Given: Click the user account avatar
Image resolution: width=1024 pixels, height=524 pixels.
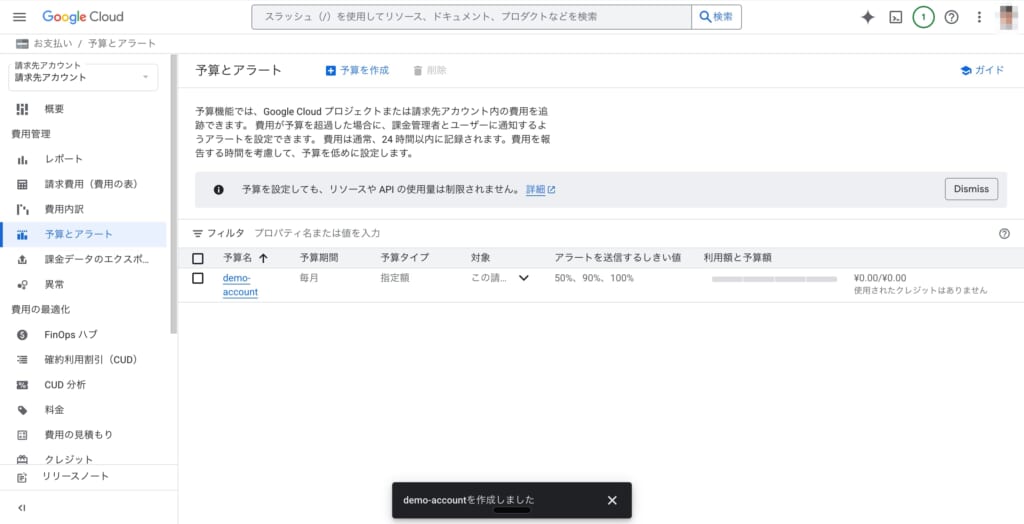Looking at the screenshot, I should pyautogui.click(x=1009, y=17).
